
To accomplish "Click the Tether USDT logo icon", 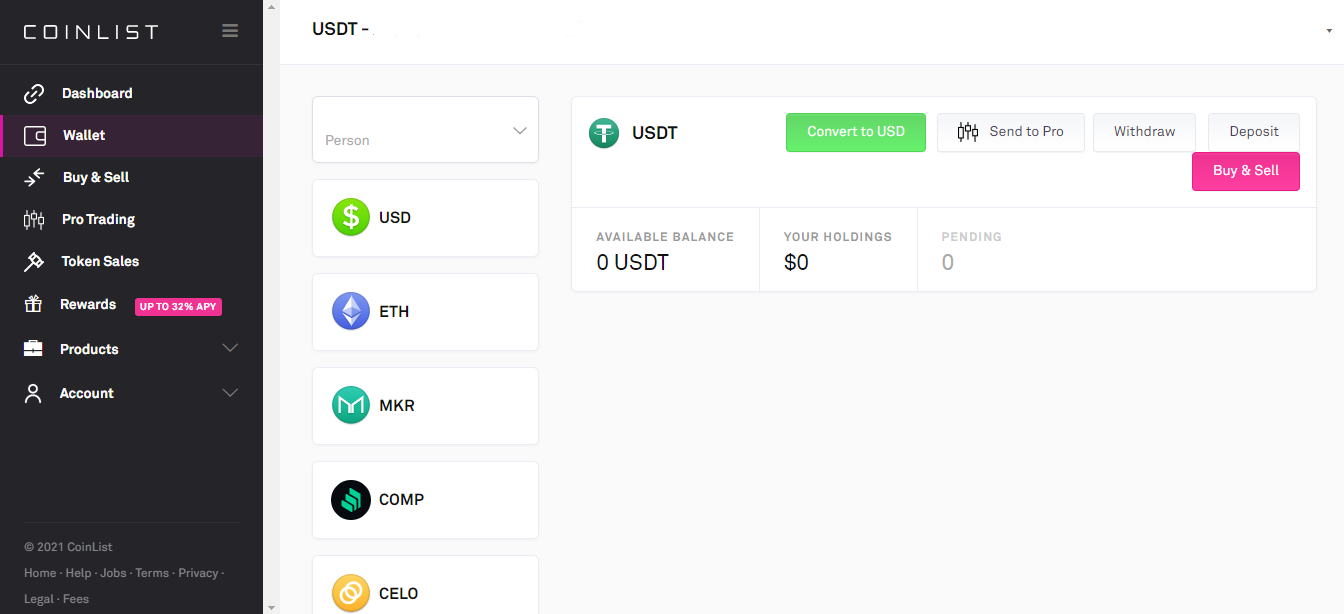I will (x=604, y=133).
